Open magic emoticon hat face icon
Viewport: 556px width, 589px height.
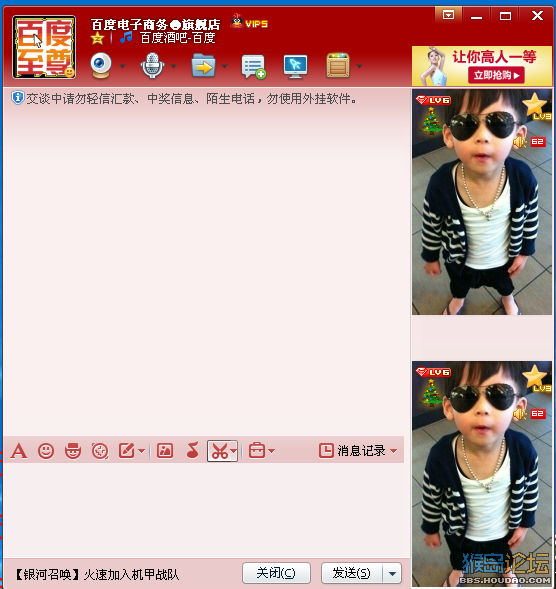[x=73, y=451]
